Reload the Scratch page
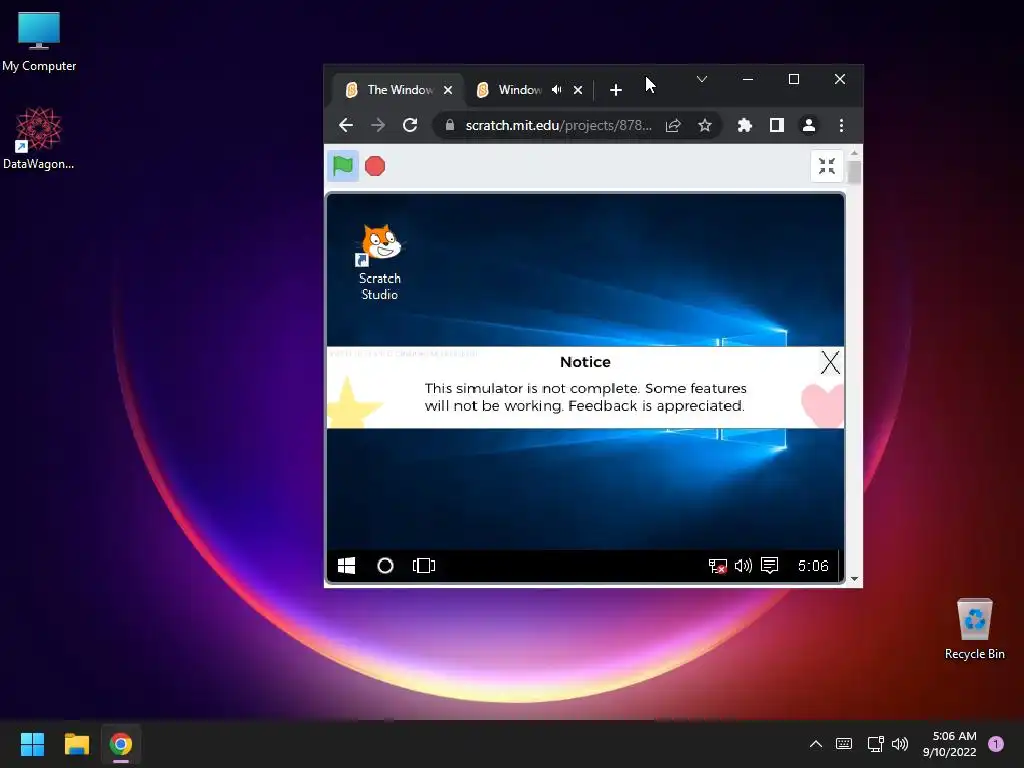 pyautogui.click(x=410, y=125)
